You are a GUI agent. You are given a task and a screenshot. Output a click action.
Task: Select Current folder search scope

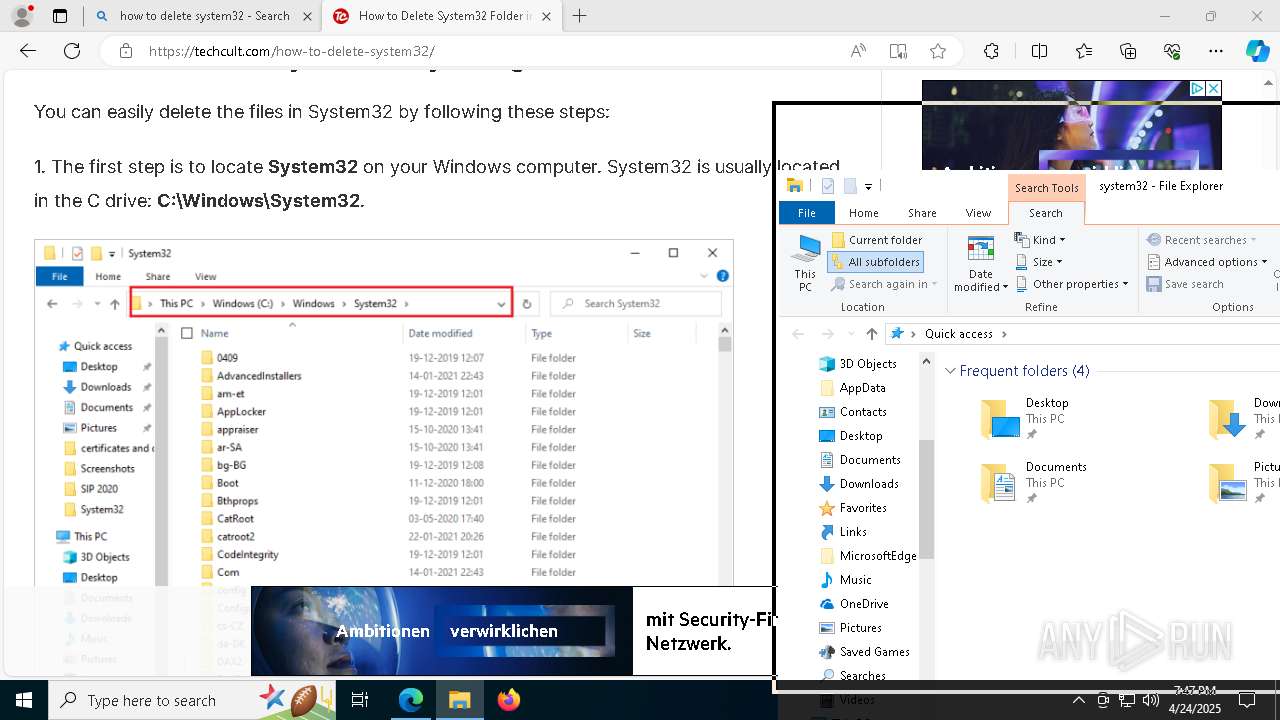click(x=876, y=240)
